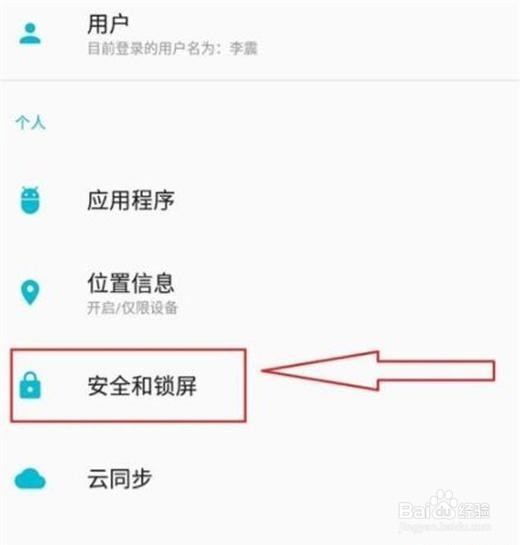Click the 开启/仅限设备 location status text

132,308
